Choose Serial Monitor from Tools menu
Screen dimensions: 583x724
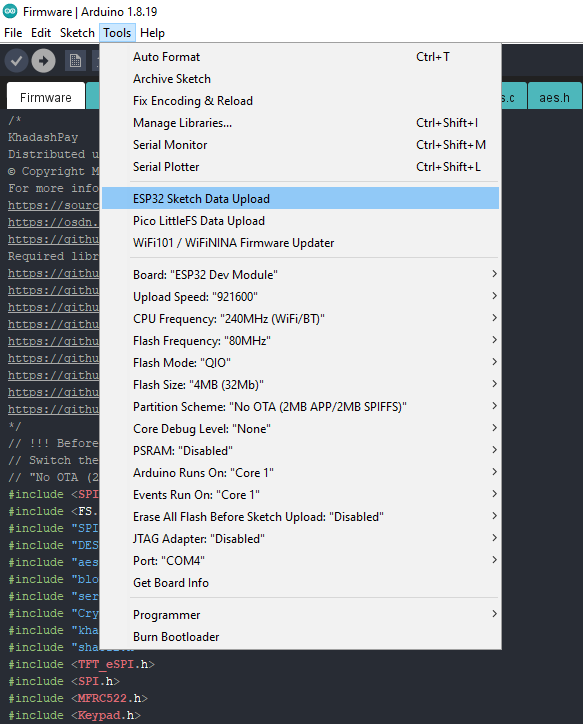(x=301, y=145)
